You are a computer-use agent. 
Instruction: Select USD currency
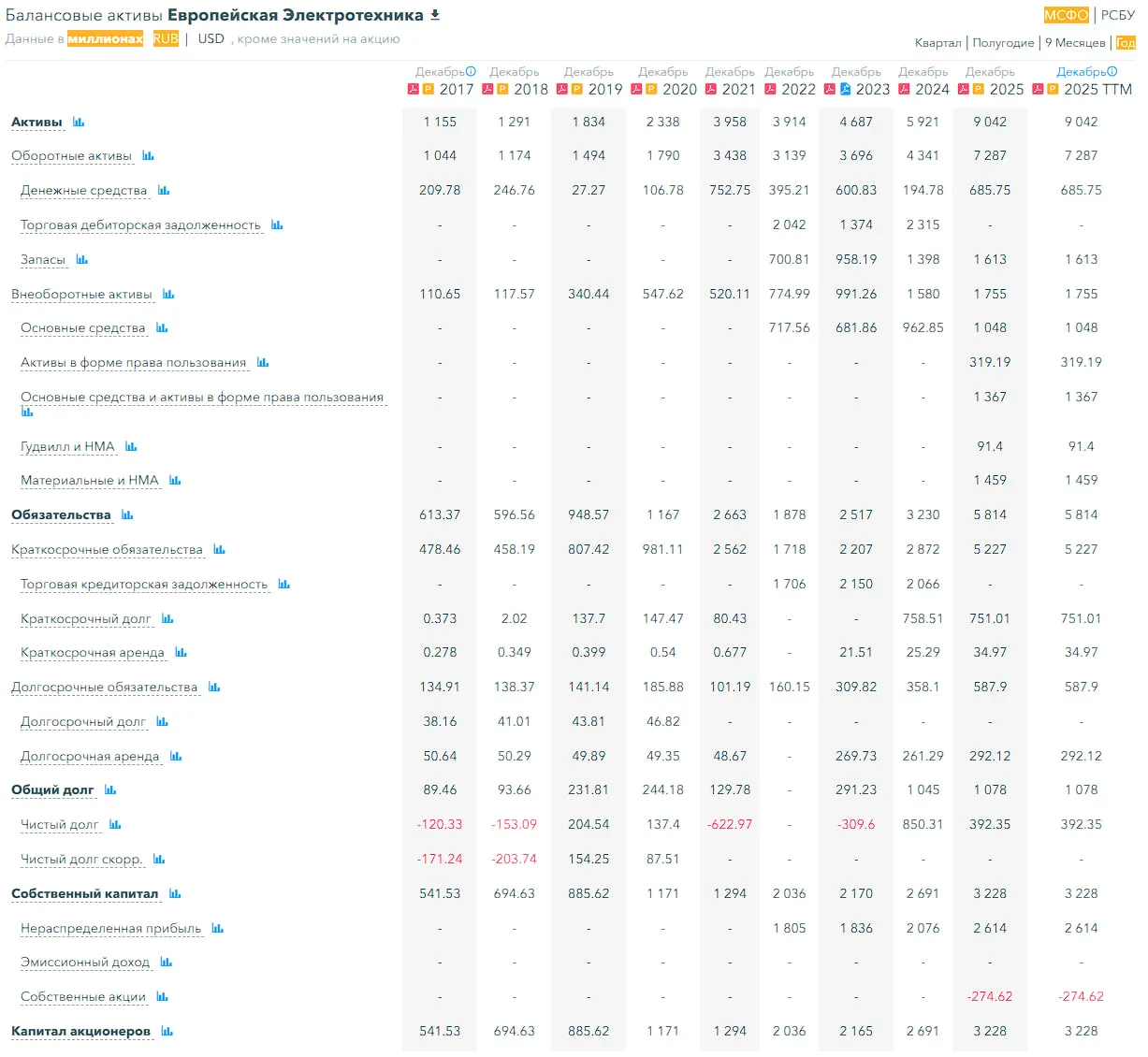point(211,38)
